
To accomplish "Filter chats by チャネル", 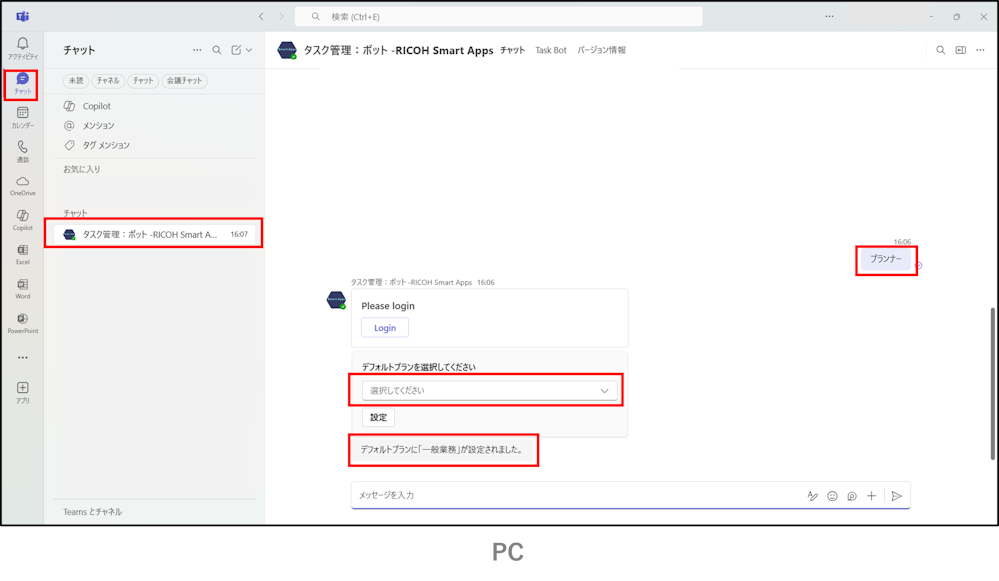I will (x=108, y=81).
